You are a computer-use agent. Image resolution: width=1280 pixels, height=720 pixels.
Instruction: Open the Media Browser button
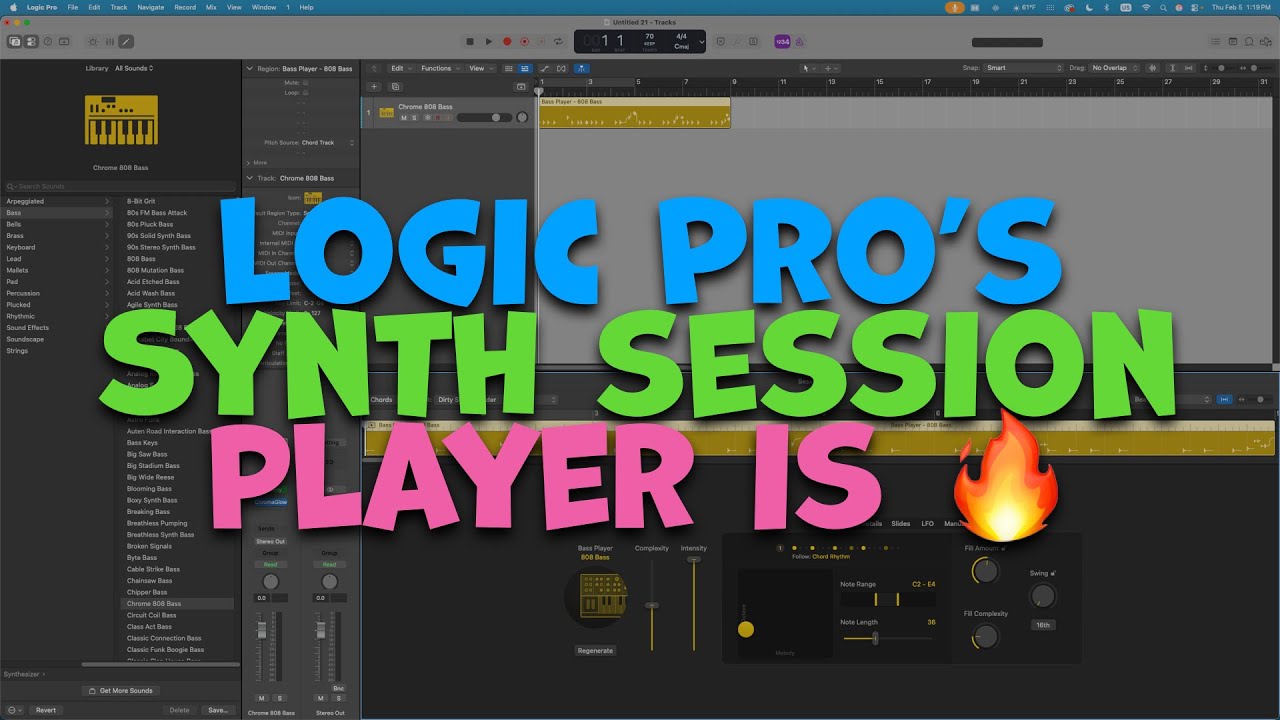pyautogui.click(x=1265, y=41)
